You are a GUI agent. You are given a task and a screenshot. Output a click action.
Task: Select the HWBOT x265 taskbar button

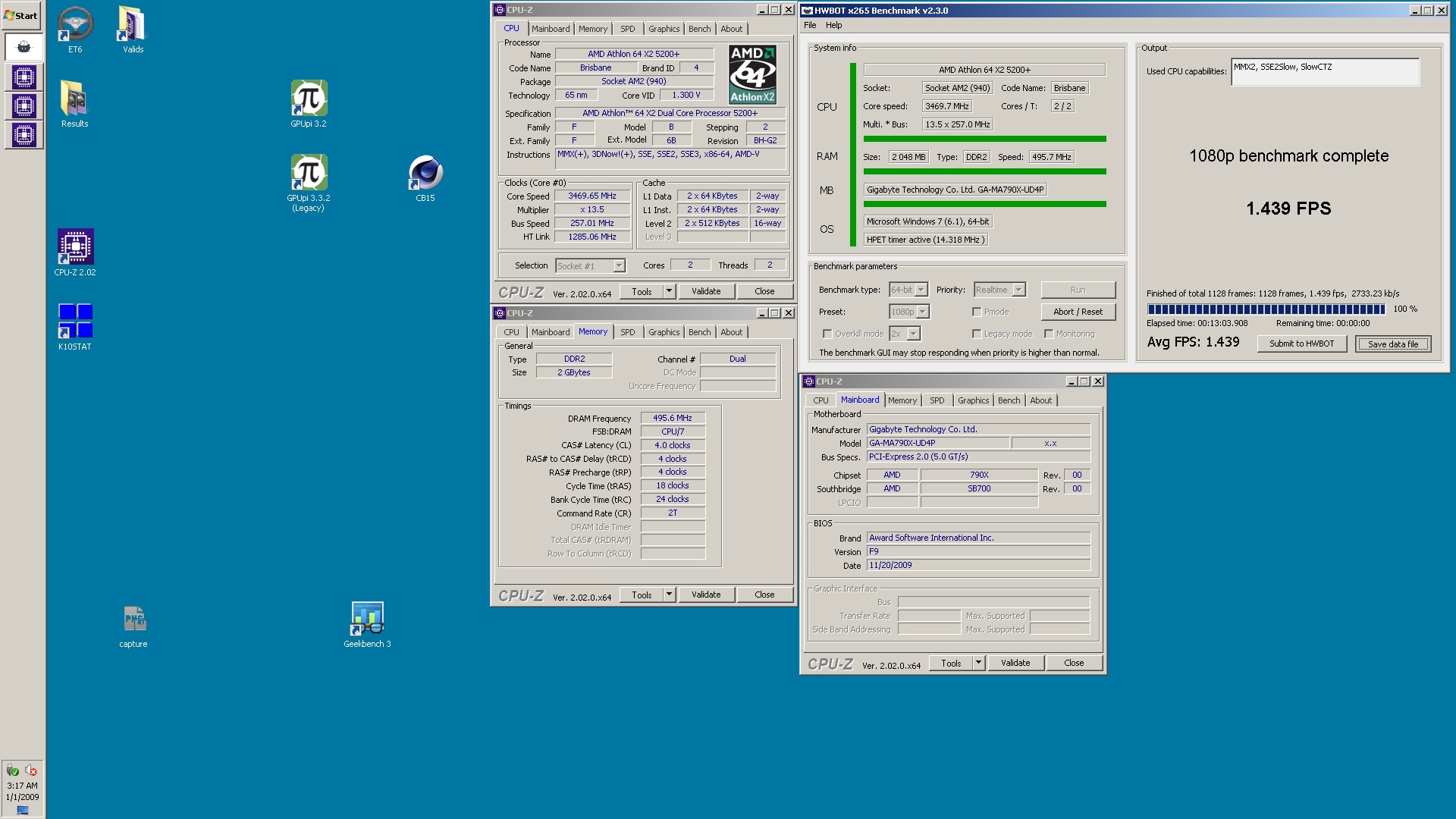(x=24, y=47)
